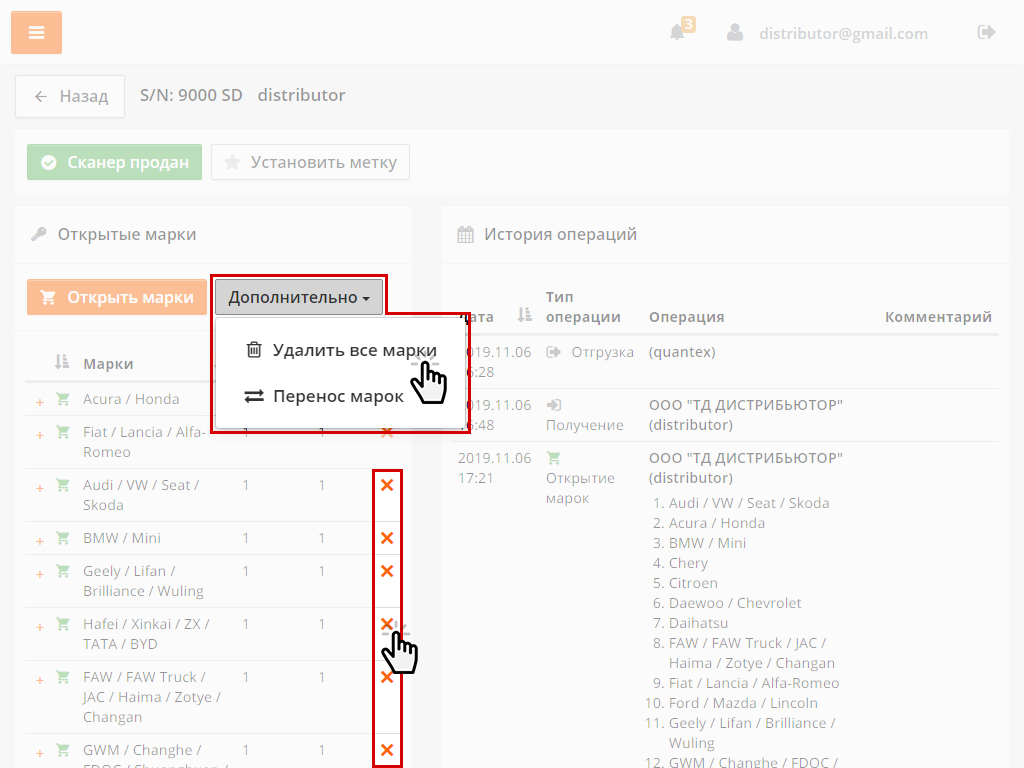Sort history by date column icon
Viewport: 1024px width, 768px height.
[x=524, y=316]
